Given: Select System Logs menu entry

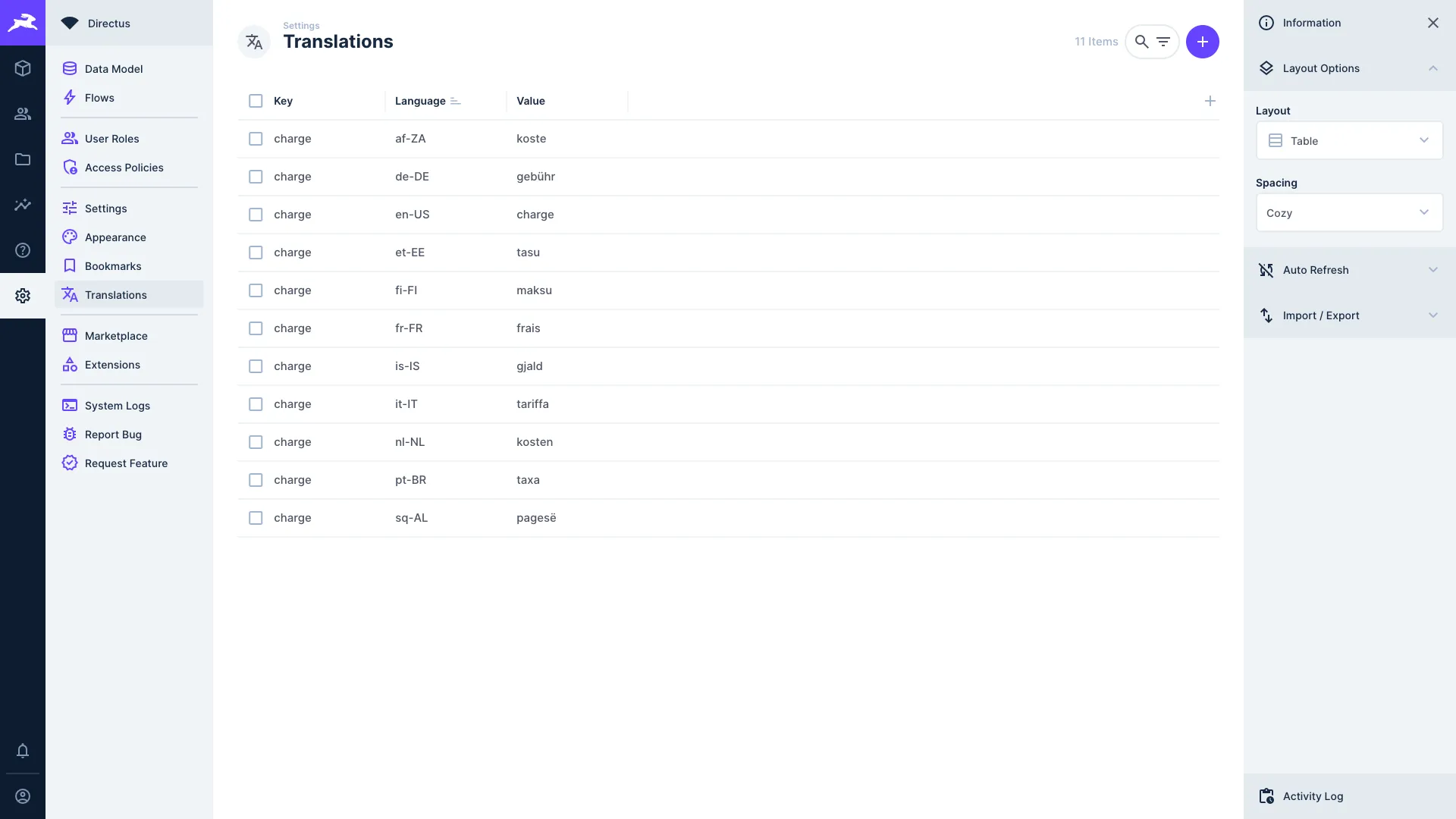Looking at the screenshot, I should click(x=117, y=405).
